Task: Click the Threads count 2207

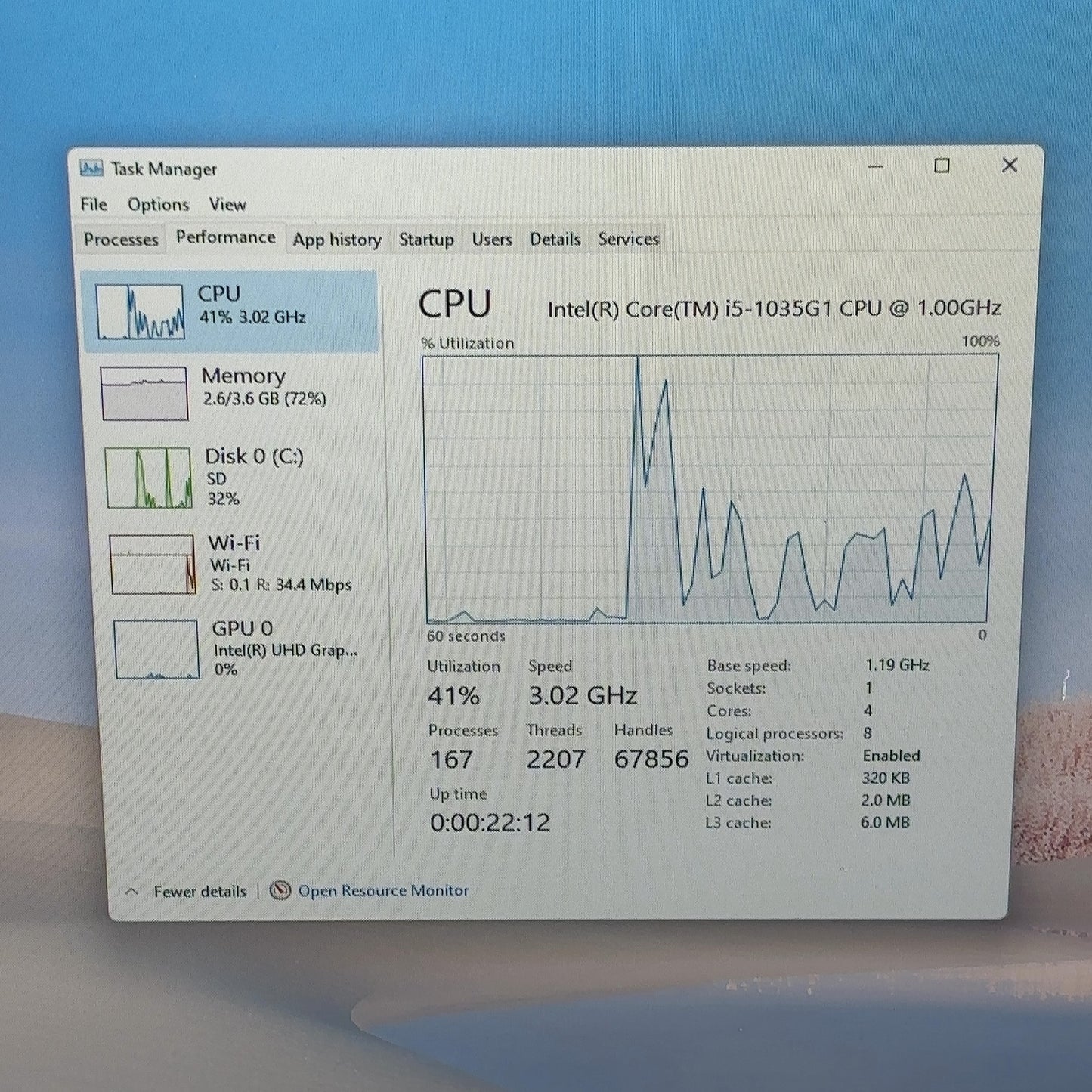Action: tap(555, 759)
